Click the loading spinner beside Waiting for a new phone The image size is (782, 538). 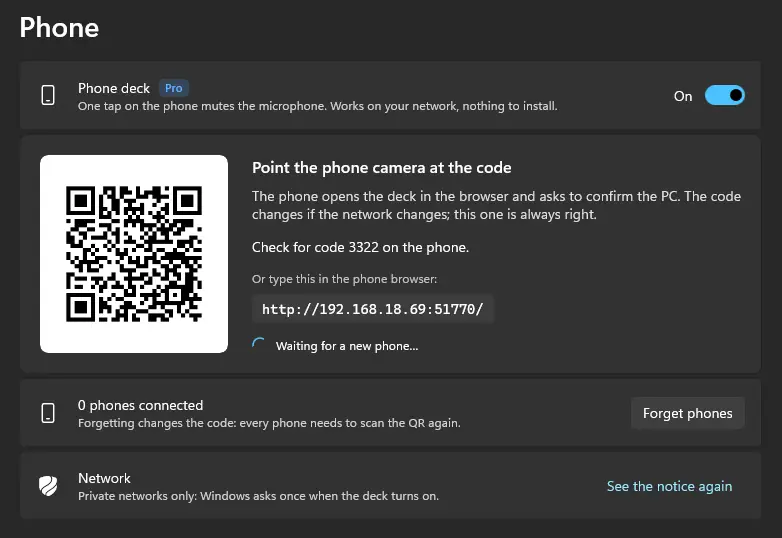pos(258,345)
